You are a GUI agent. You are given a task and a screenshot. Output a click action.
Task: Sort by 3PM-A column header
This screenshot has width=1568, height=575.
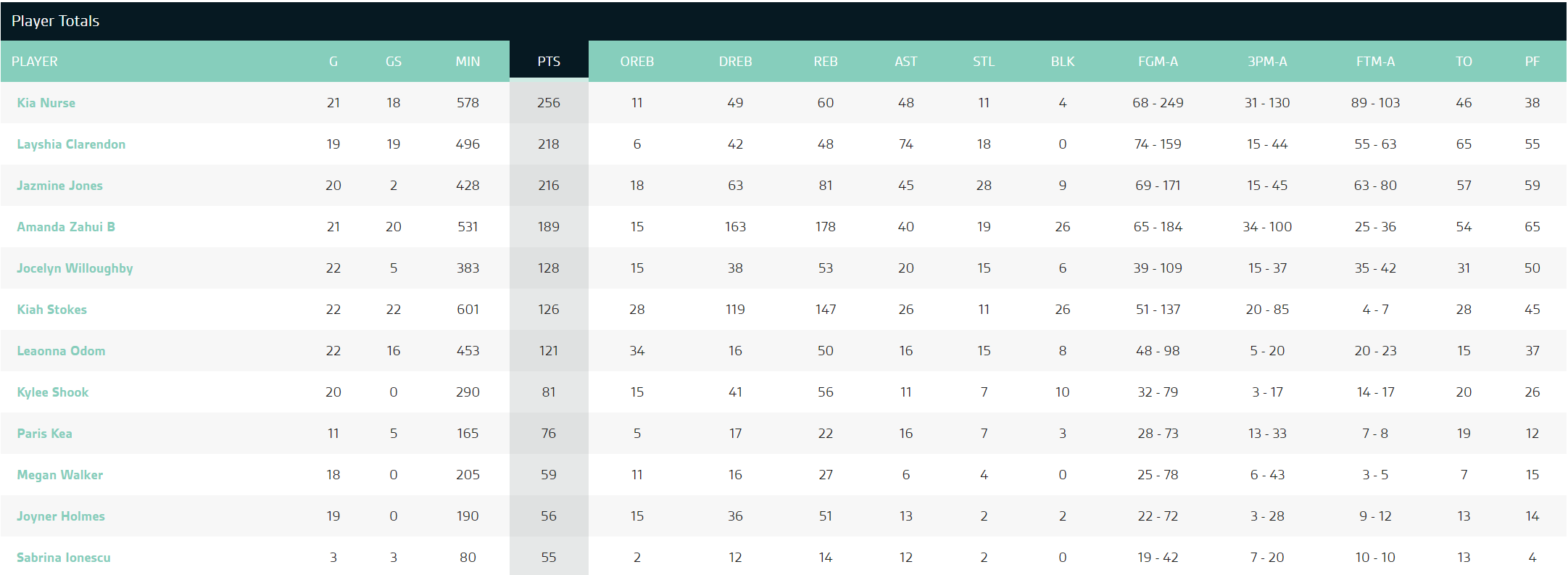pos(1267,62)
